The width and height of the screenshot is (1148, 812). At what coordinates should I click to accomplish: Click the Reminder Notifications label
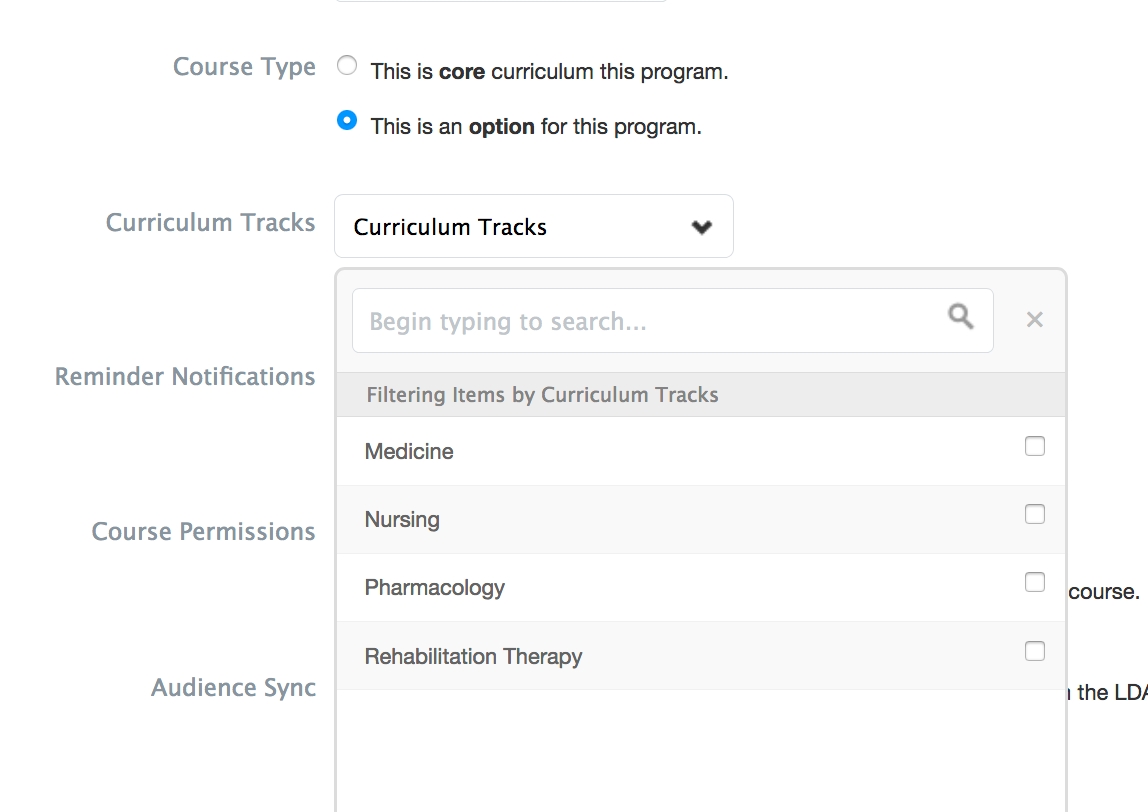tap(185, 377)
